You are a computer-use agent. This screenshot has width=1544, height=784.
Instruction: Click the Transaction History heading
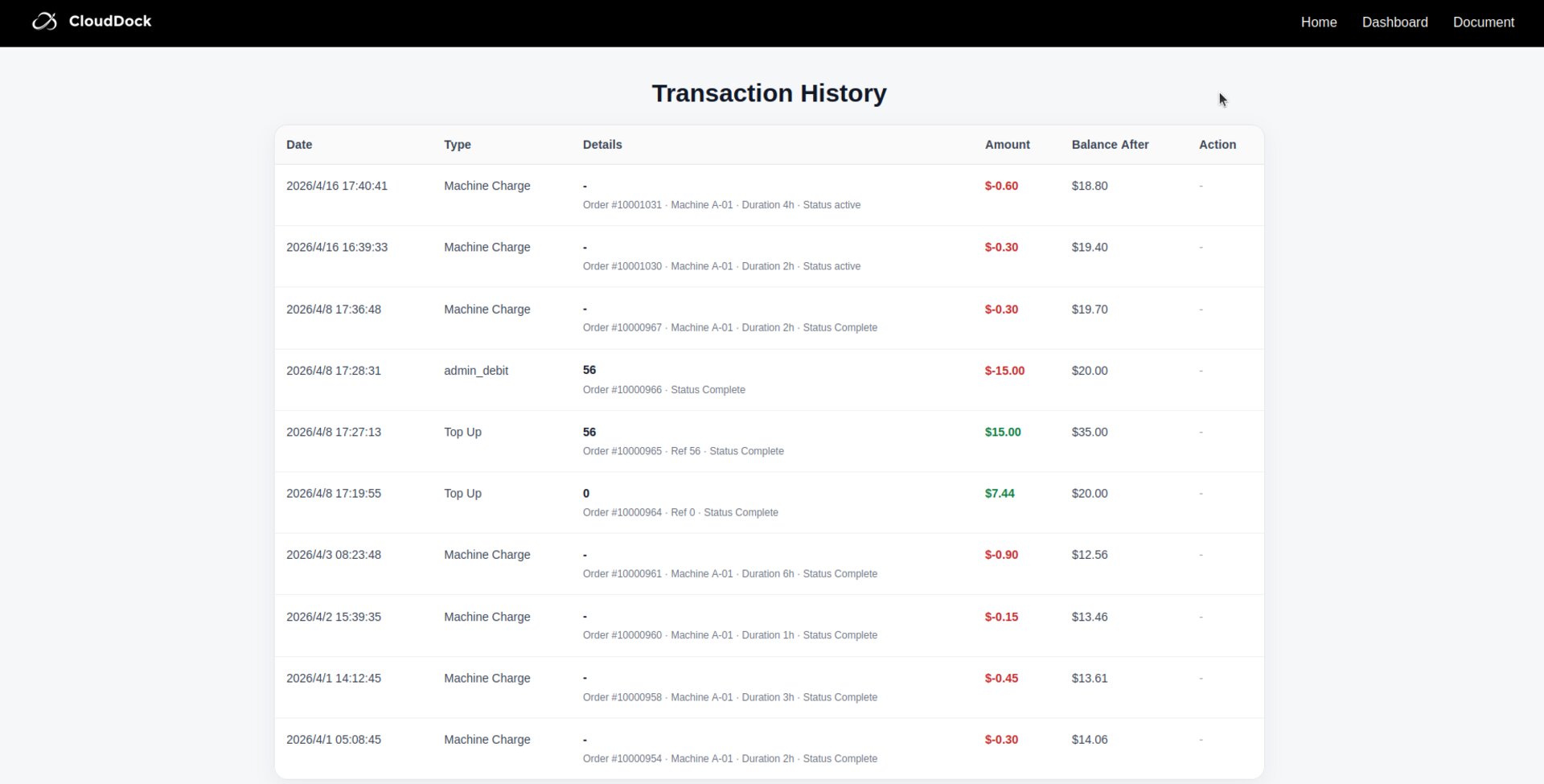(x=769, y=93)
